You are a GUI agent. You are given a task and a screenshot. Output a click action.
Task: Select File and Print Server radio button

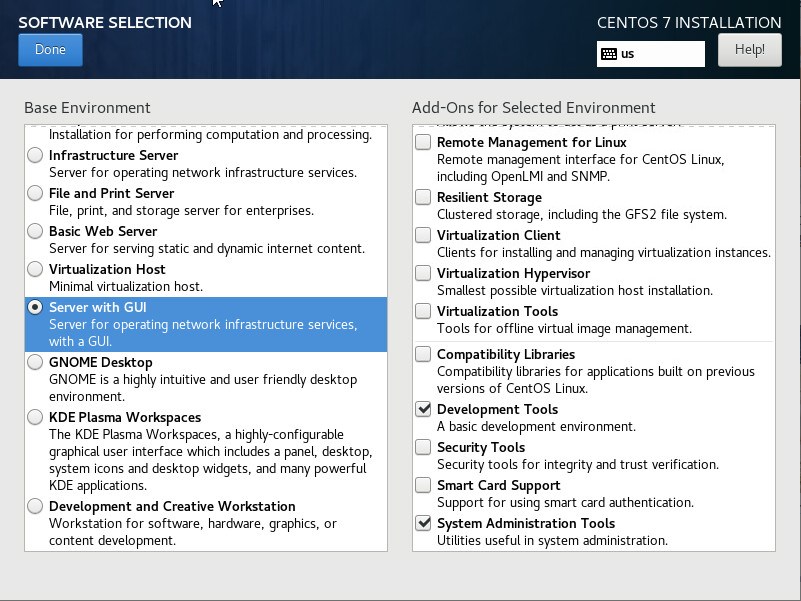pyautogui.click(x=35, y=193)
